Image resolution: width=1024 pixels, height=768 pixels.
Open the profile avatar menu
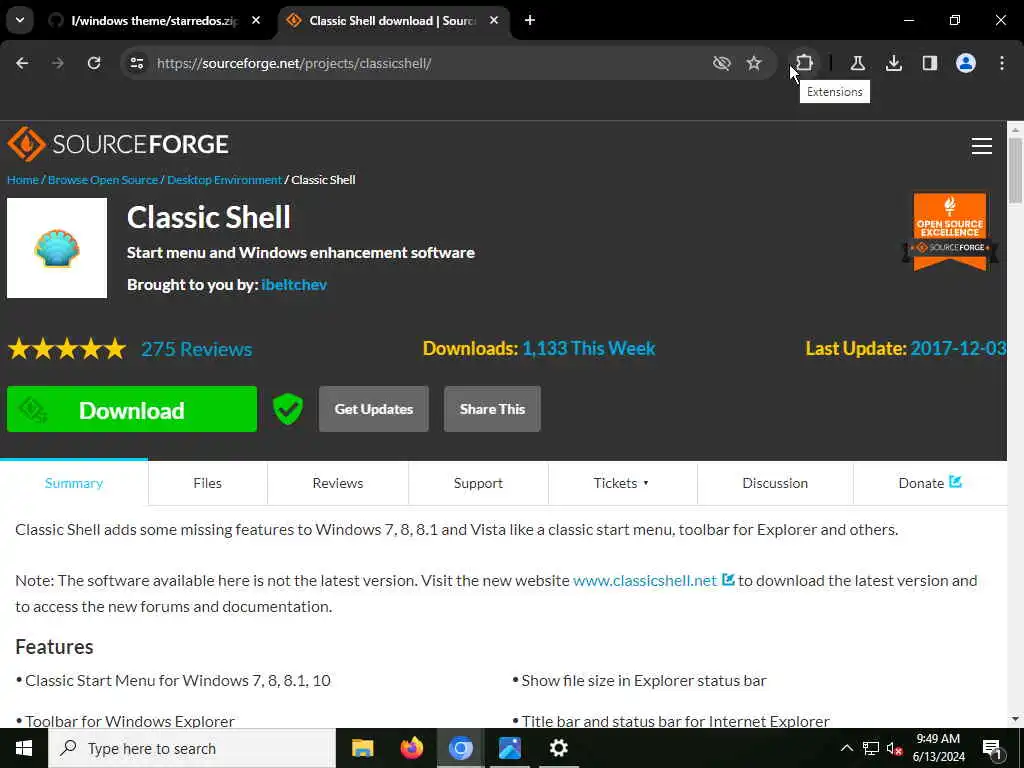[966, 63]
